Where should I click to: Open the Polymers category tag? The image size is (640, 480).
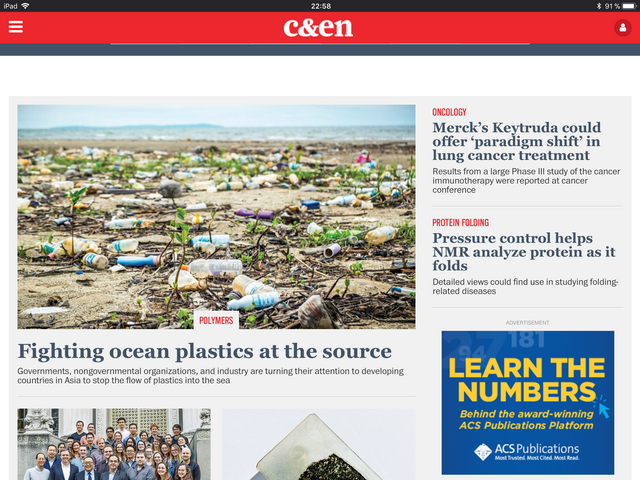[216, 320]
